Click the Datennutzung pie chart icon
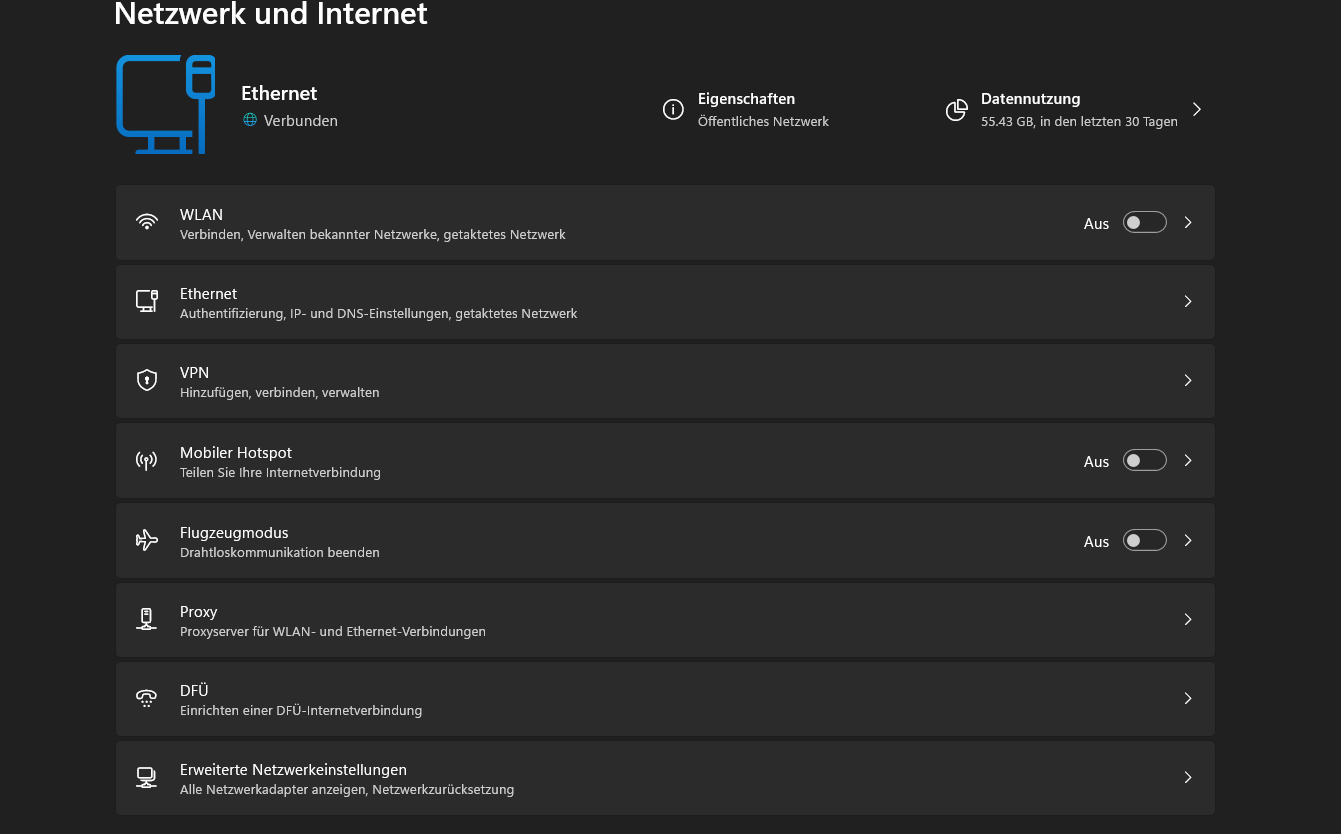Image resolution: width=1341 pixels, height=834 pixels. [957, 109]
